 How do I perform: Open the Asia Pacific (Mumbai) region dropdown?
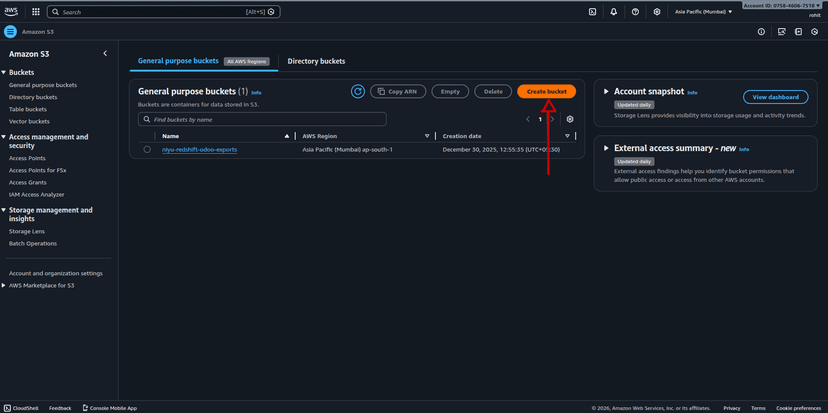point(703,12)
